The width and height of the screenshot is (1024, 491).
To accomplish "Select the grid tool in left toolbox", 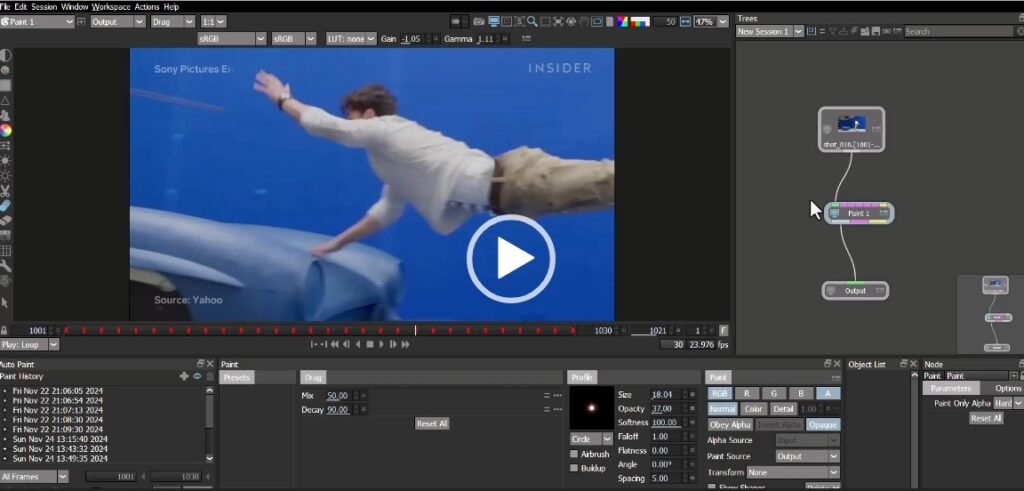I will [5, 251].
